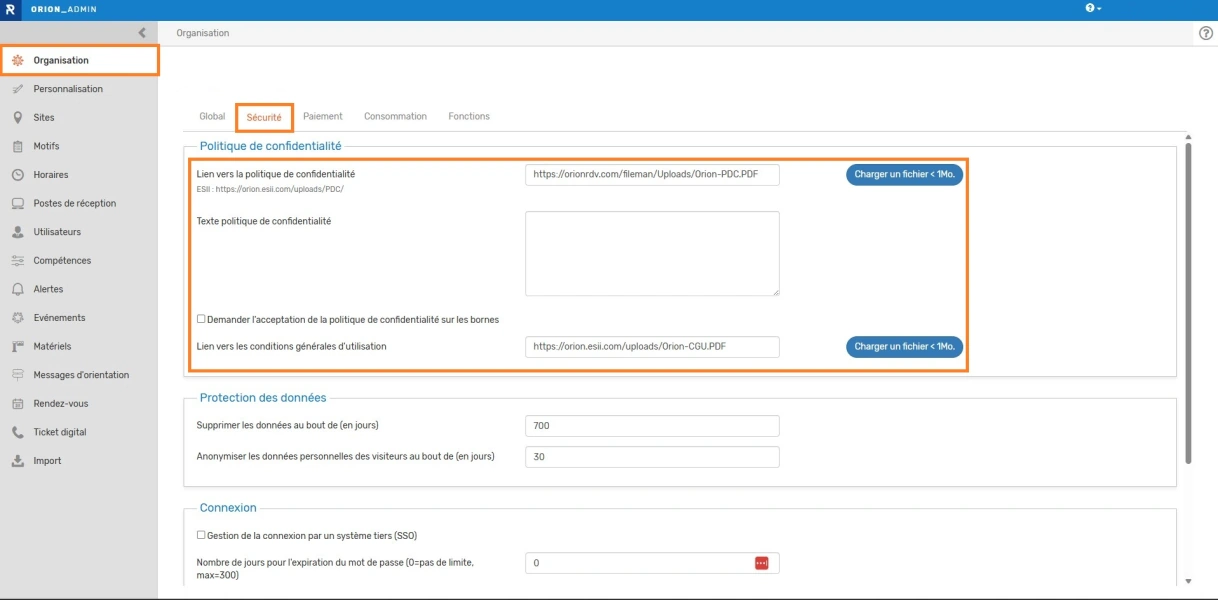Select the Ticket digital phone icon
The image size is (1218, 600).
point(18,432)
